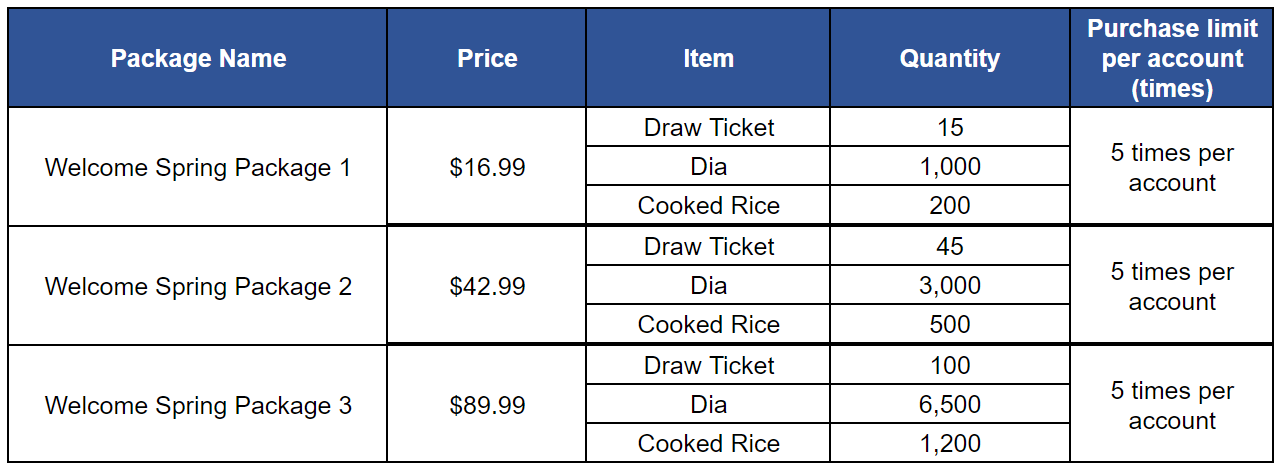This screenshot has height=468, width=1281.
Task: Select the Quantity column header
Action: tap(950, 58)
